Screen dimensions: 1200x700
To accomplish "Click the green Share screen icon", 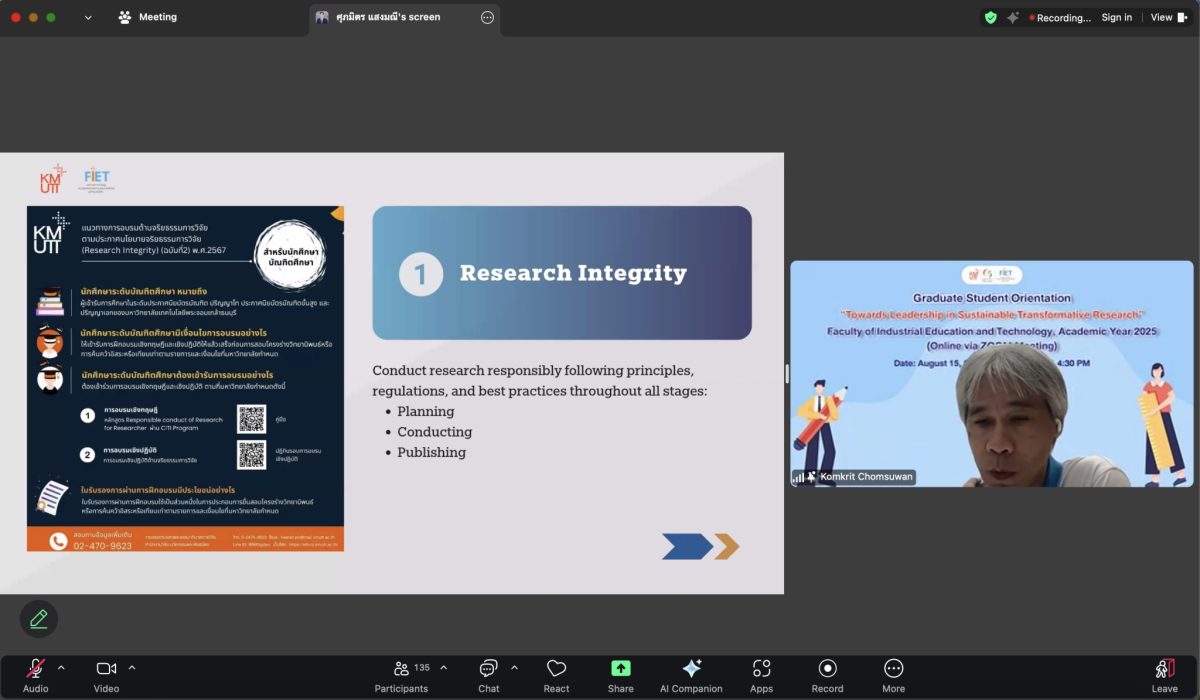I will 620,669.
